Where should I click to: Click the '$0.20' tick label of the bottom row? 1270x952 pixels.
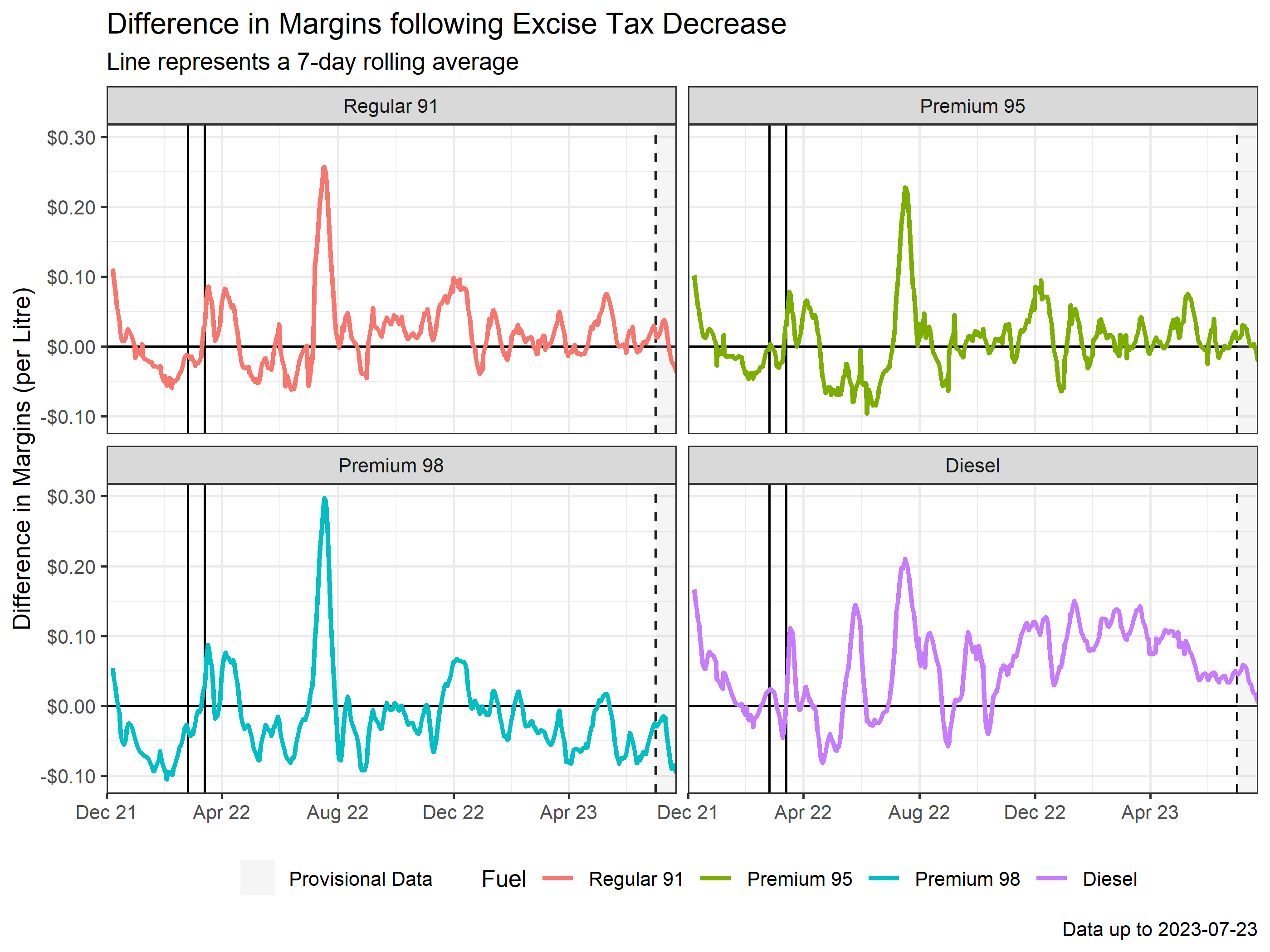tap(71, 567)
